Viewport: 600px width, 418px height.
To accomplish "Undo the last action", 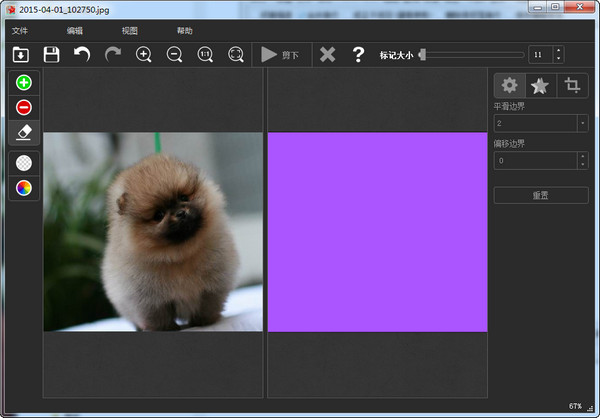I will coord(82,54).
